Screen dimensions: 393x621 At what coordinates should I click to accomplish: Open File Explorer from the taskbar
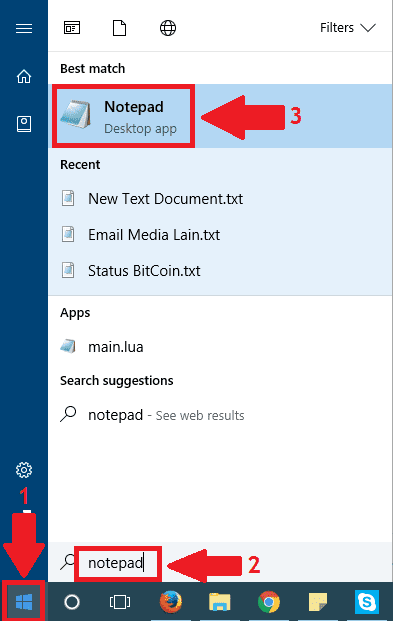(x=219, y=602)
